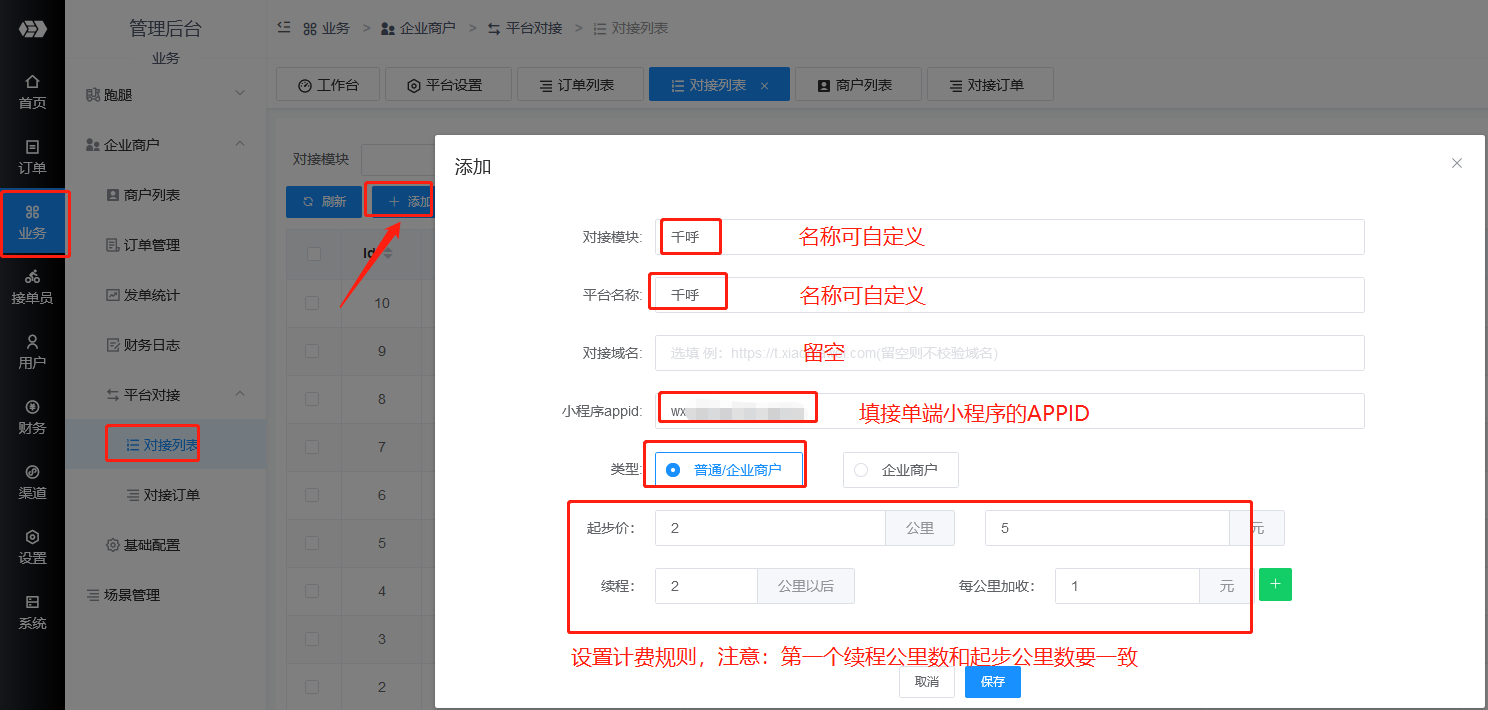Open 财务日志 in sidebar menu

pyautogui.click(x=166, y=344)
